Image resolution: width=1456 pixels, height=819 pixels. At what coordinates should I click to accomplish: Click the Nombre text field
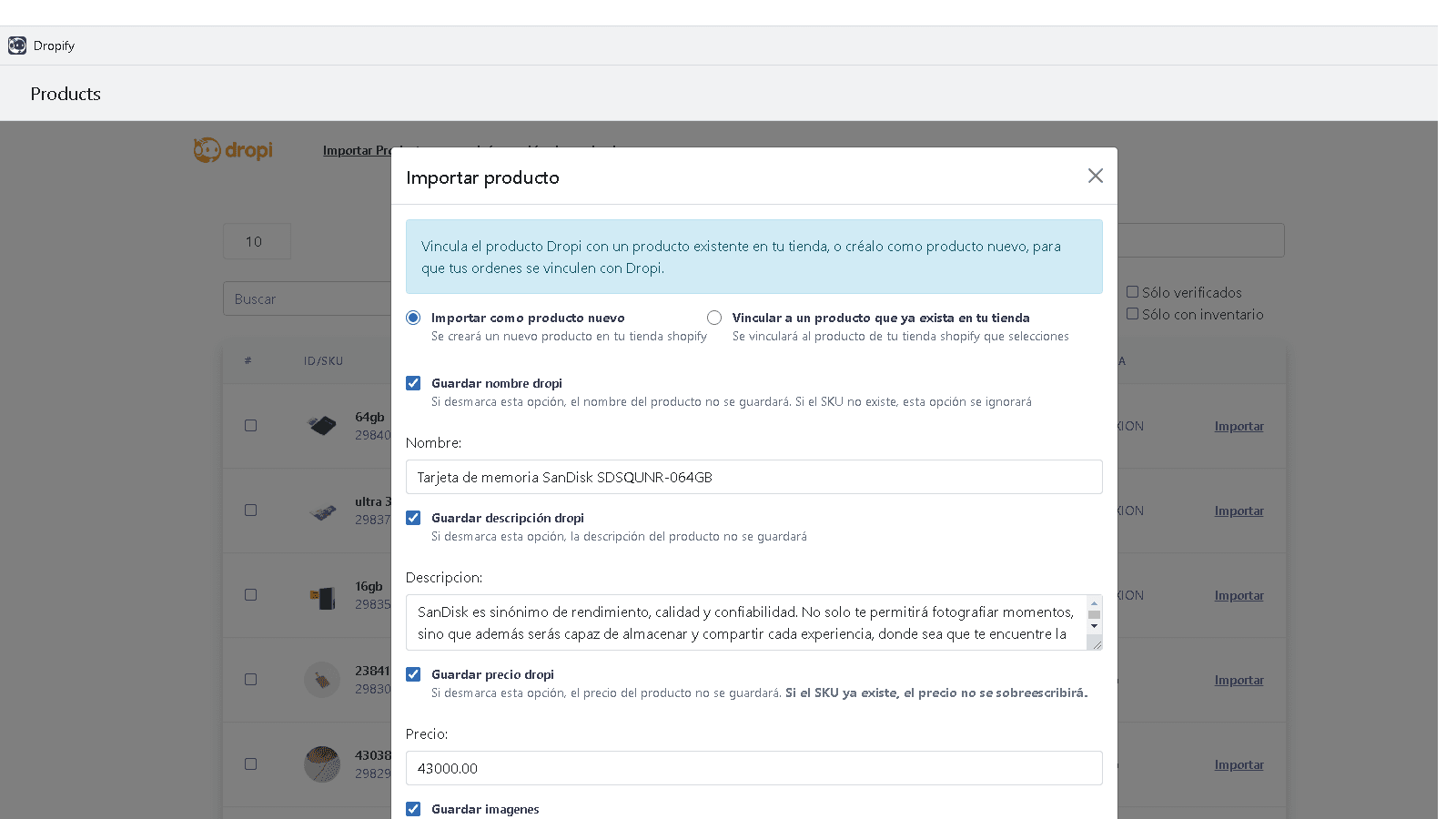[753, 477]
